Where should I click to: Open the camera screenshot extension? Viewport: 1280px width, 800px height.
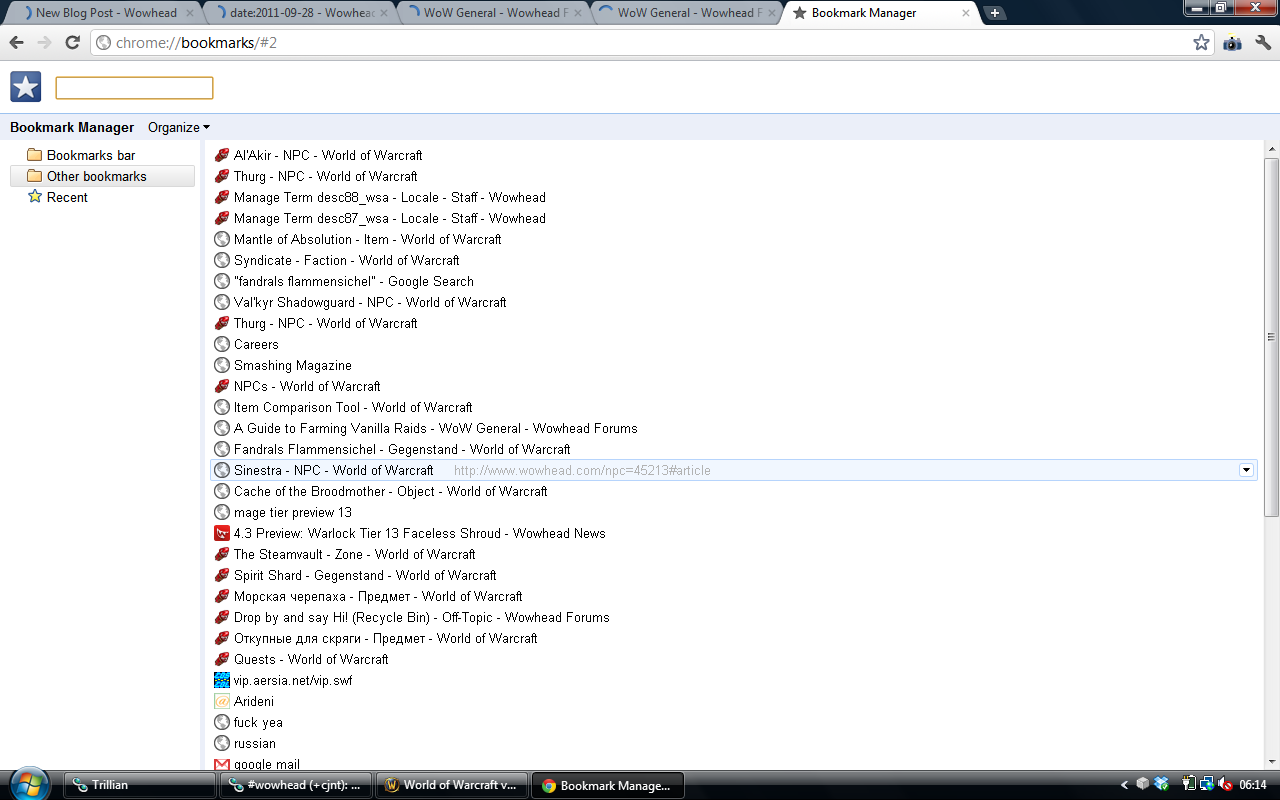coord(1232,42)
